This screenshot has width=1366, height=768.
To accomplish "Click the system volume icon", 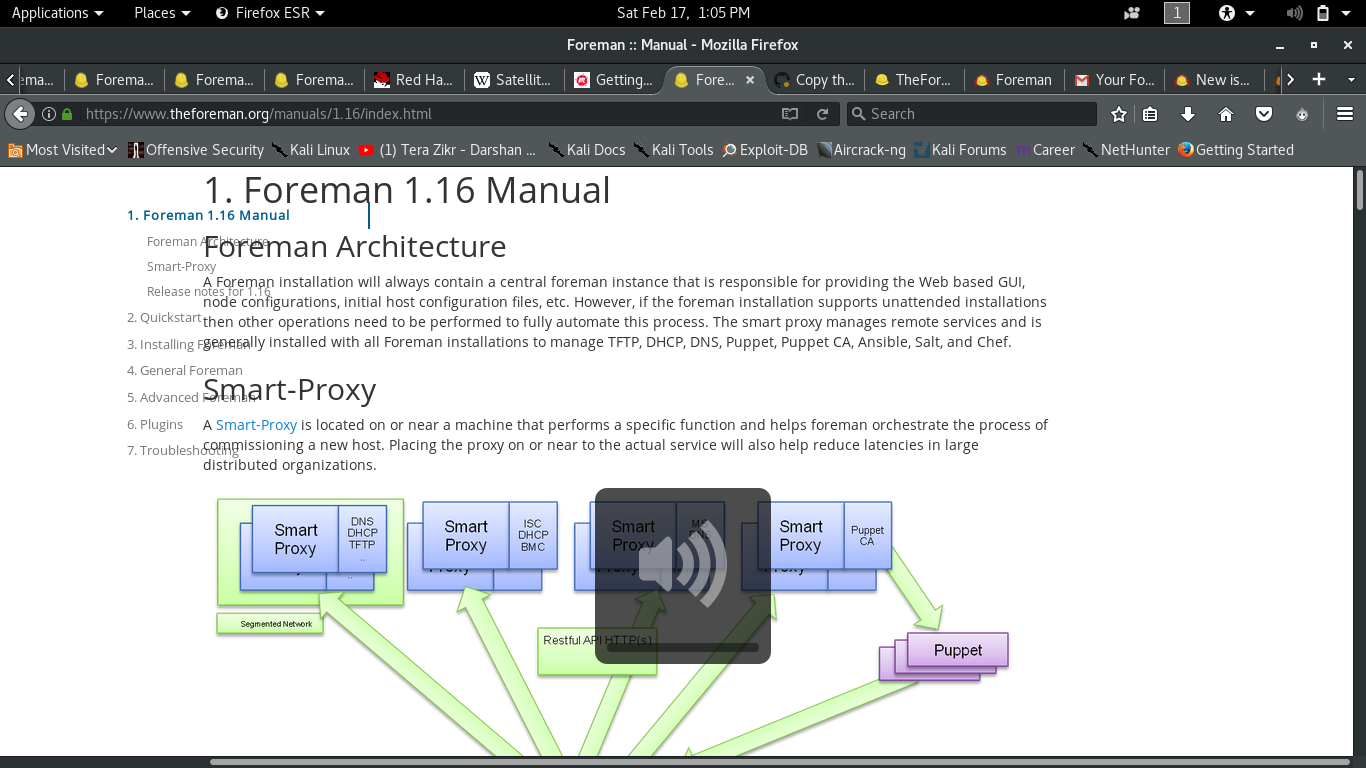I will (1294, 13).
